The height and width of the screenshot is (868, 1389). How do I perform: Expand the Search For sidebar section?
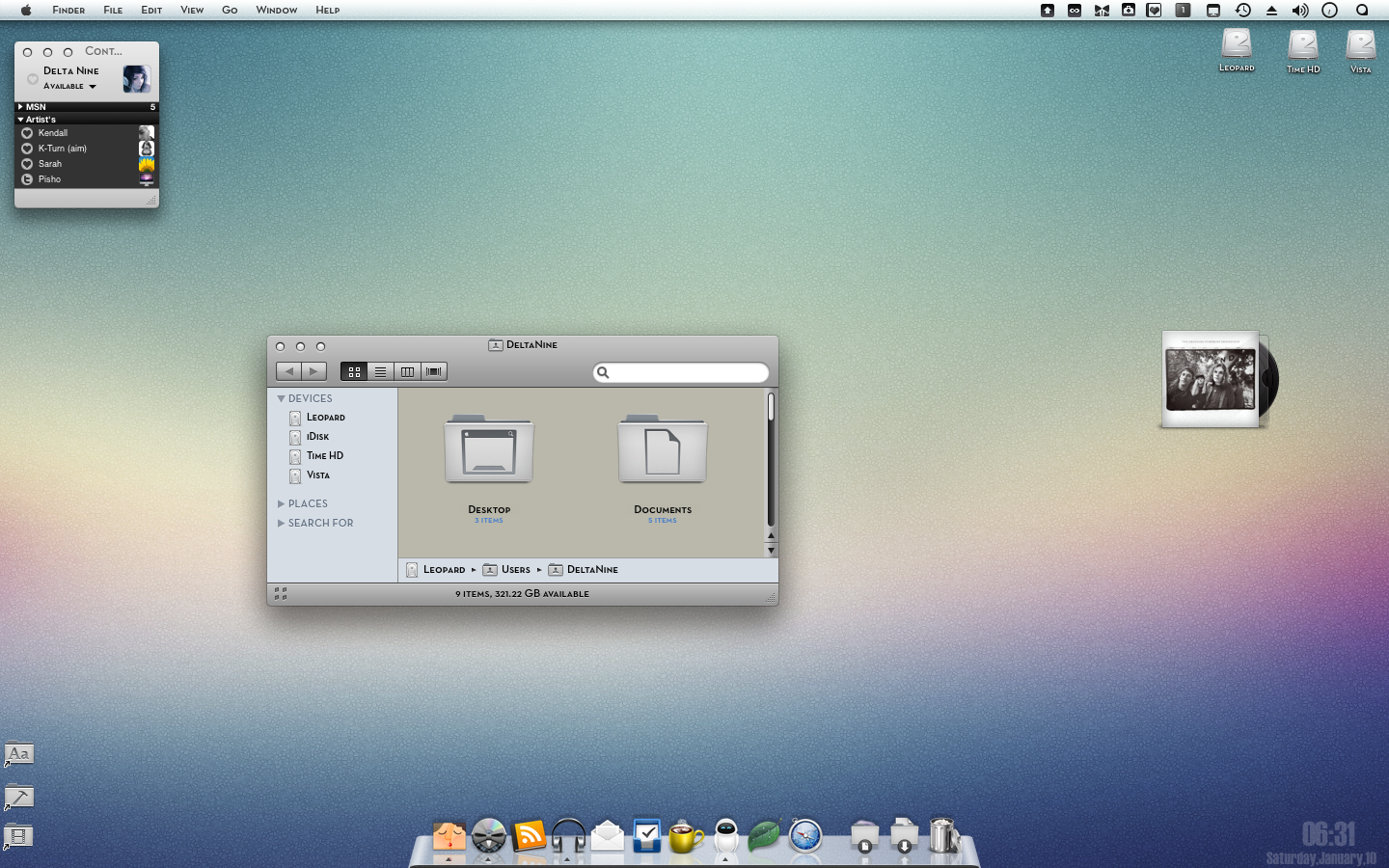click(282, 523)
